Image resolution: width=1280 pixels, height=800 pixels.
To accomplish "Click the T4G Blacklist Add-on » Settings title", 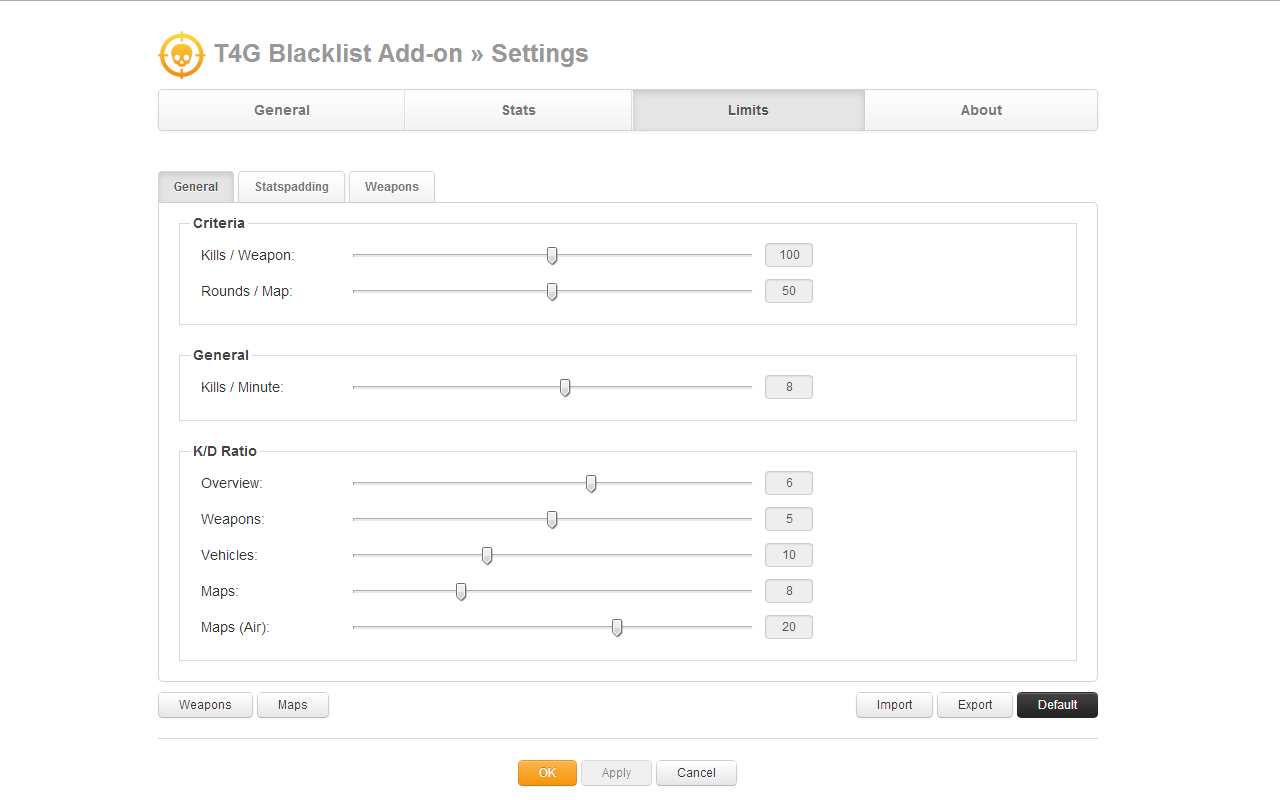I will pyautogui.click(x=401, y=54).
